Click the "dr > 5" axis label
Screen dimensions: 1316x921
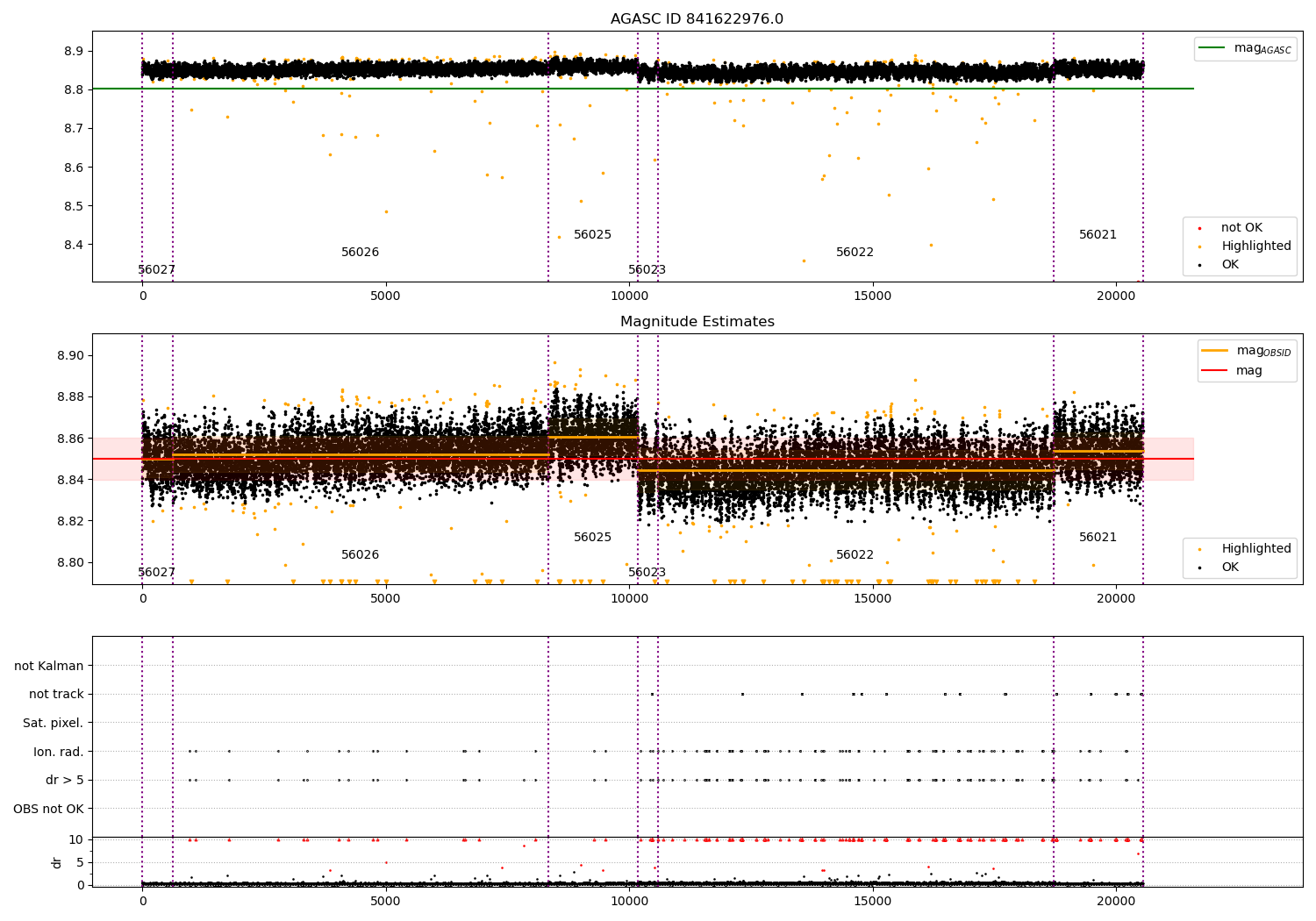65,780
